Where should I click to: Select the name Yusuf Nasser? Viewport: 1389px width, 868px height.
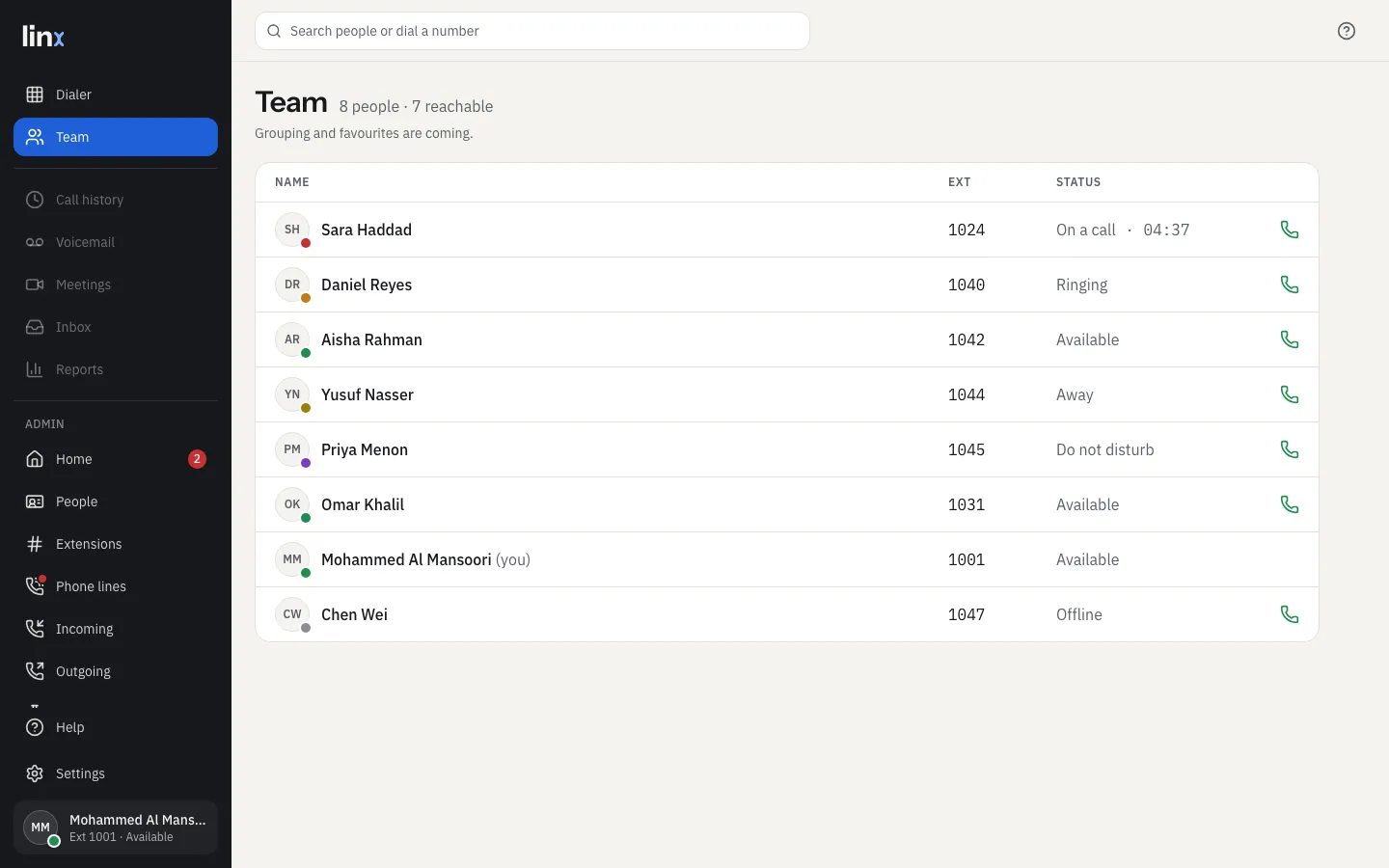[x=368, y=394]
